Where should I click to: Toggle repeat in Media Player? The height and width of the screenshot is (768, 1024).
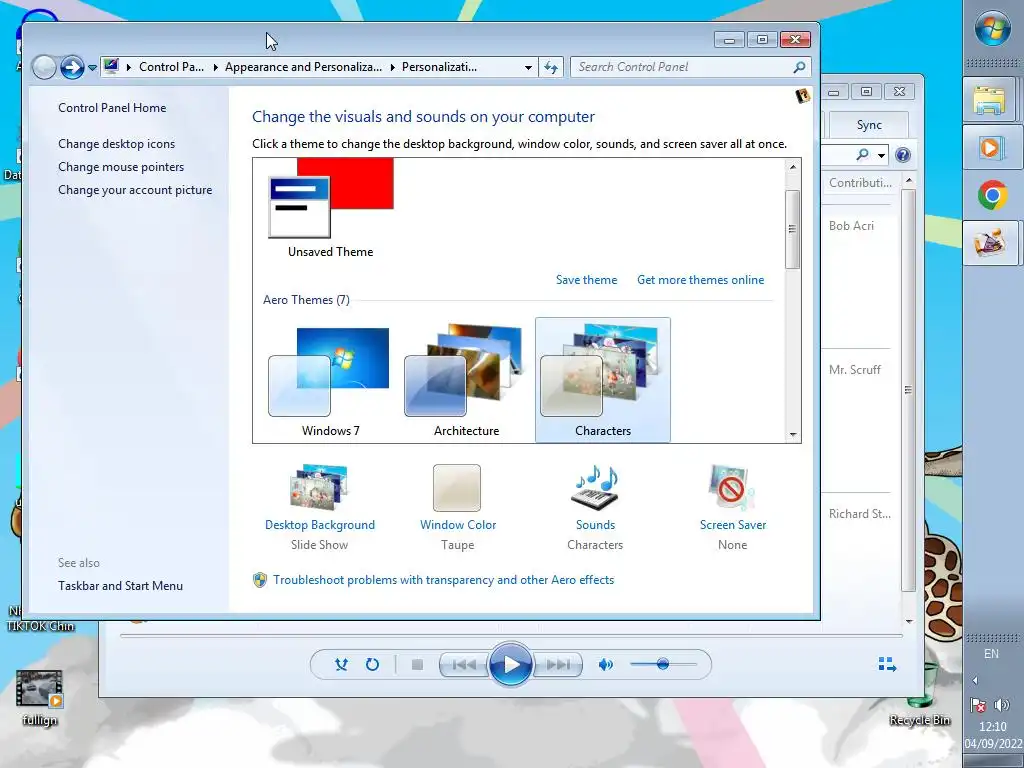tap(372, 665)
